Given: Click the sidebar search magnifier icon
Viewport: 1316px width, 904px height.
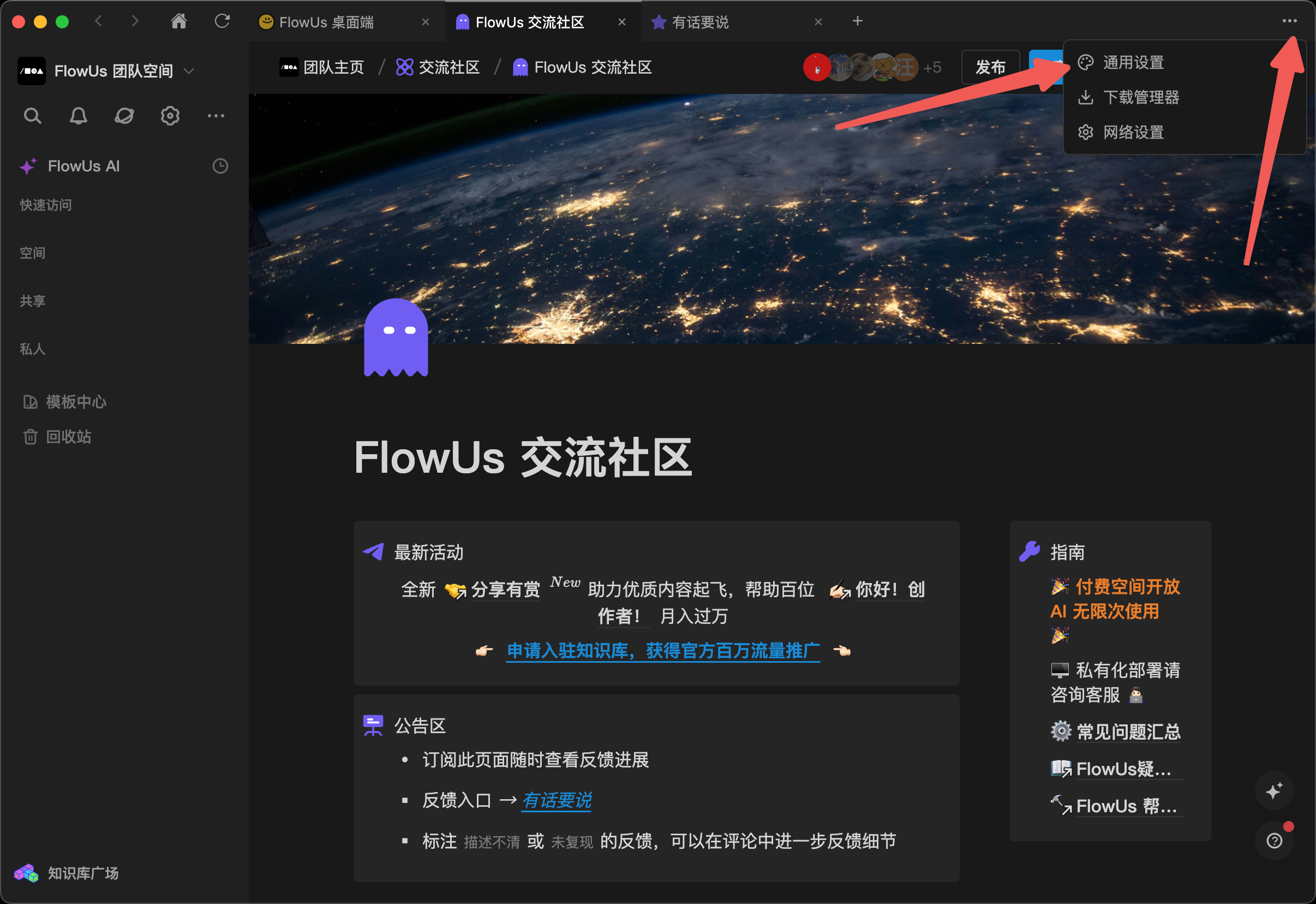Looking at the screenshot, I should (x=32, y=116).
